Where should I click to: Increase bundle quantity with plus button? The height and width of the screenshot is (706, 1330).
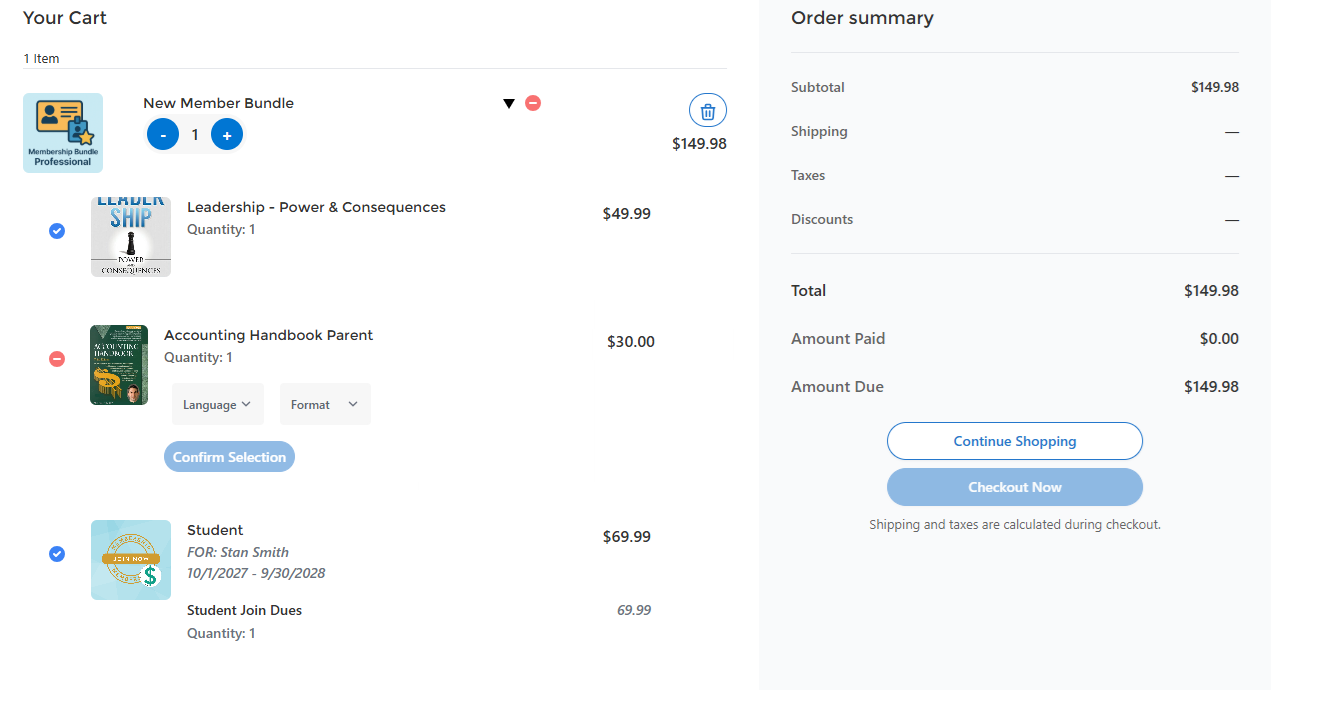[227, 135]
